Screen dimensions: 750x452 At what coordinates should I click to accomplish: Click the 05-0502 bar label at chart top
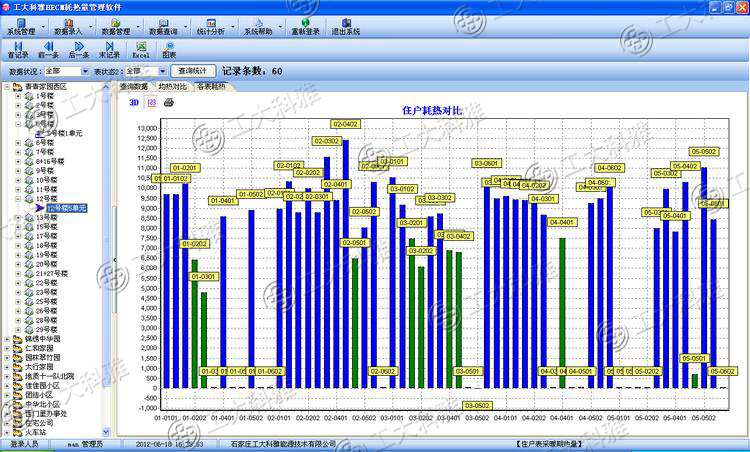coord(704,152)
